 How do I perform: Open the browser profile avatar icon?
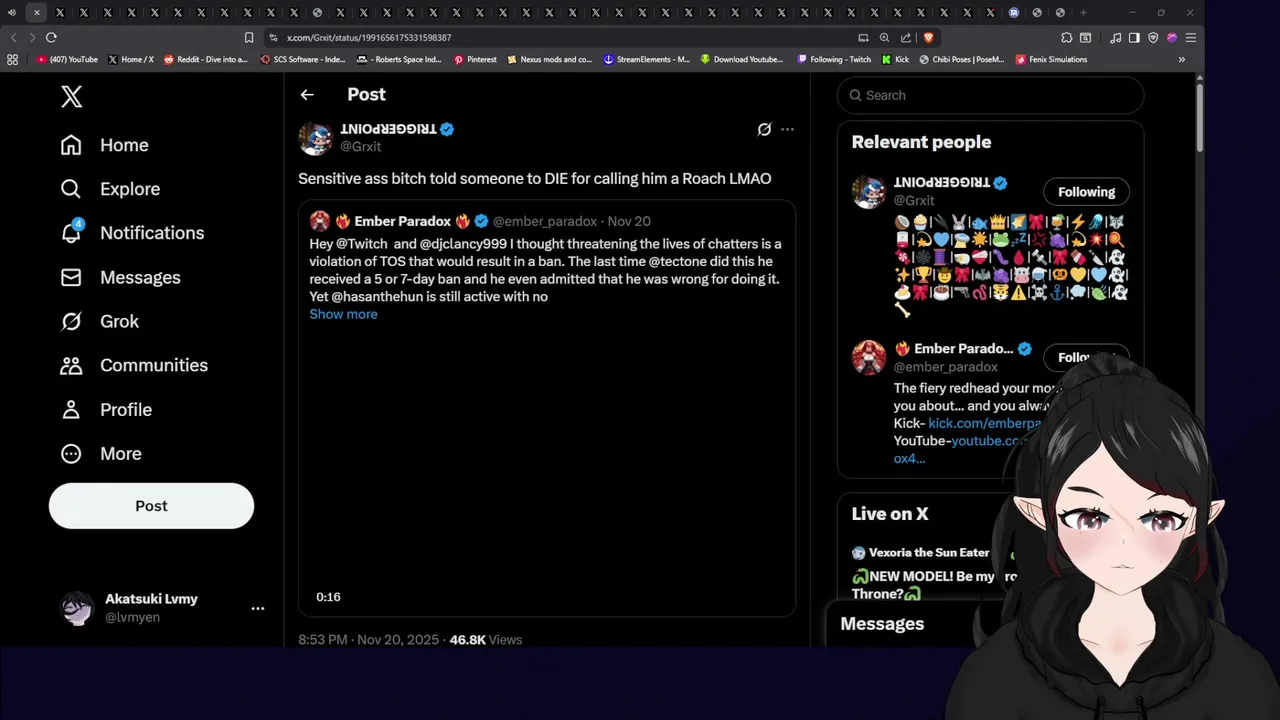(x=1172, y=37)
